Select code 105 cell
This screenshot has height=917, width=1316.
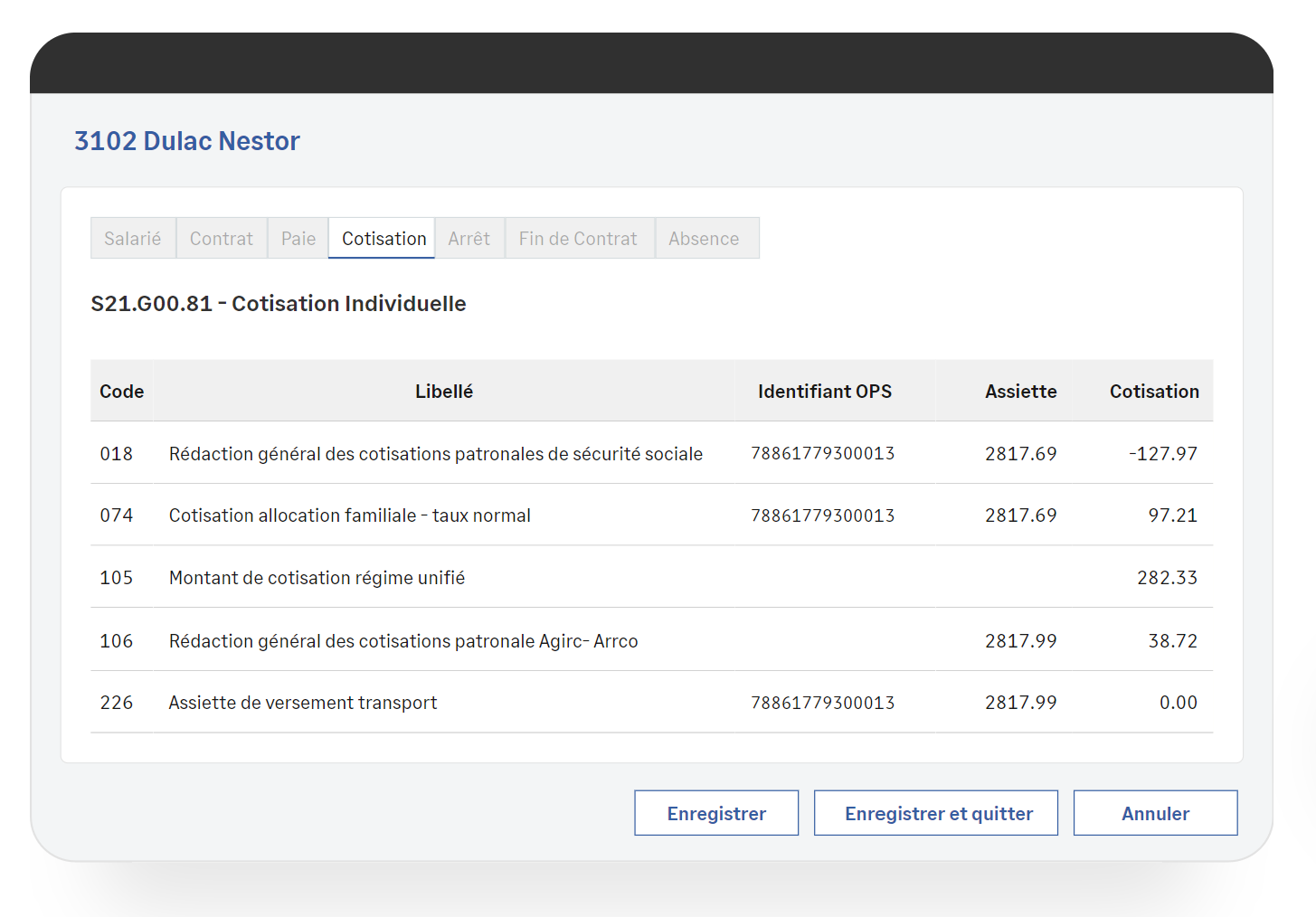[x=117, y=578]
